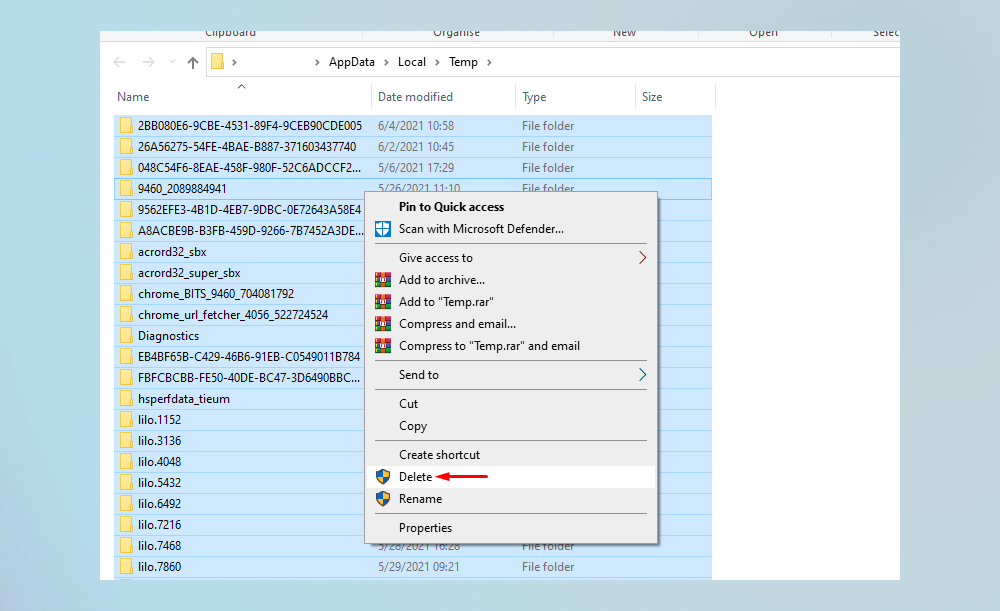The image size is (1000, 611).
Task: Select the hsperfdata_tieum folder
Action: click(x=183, y=399)
